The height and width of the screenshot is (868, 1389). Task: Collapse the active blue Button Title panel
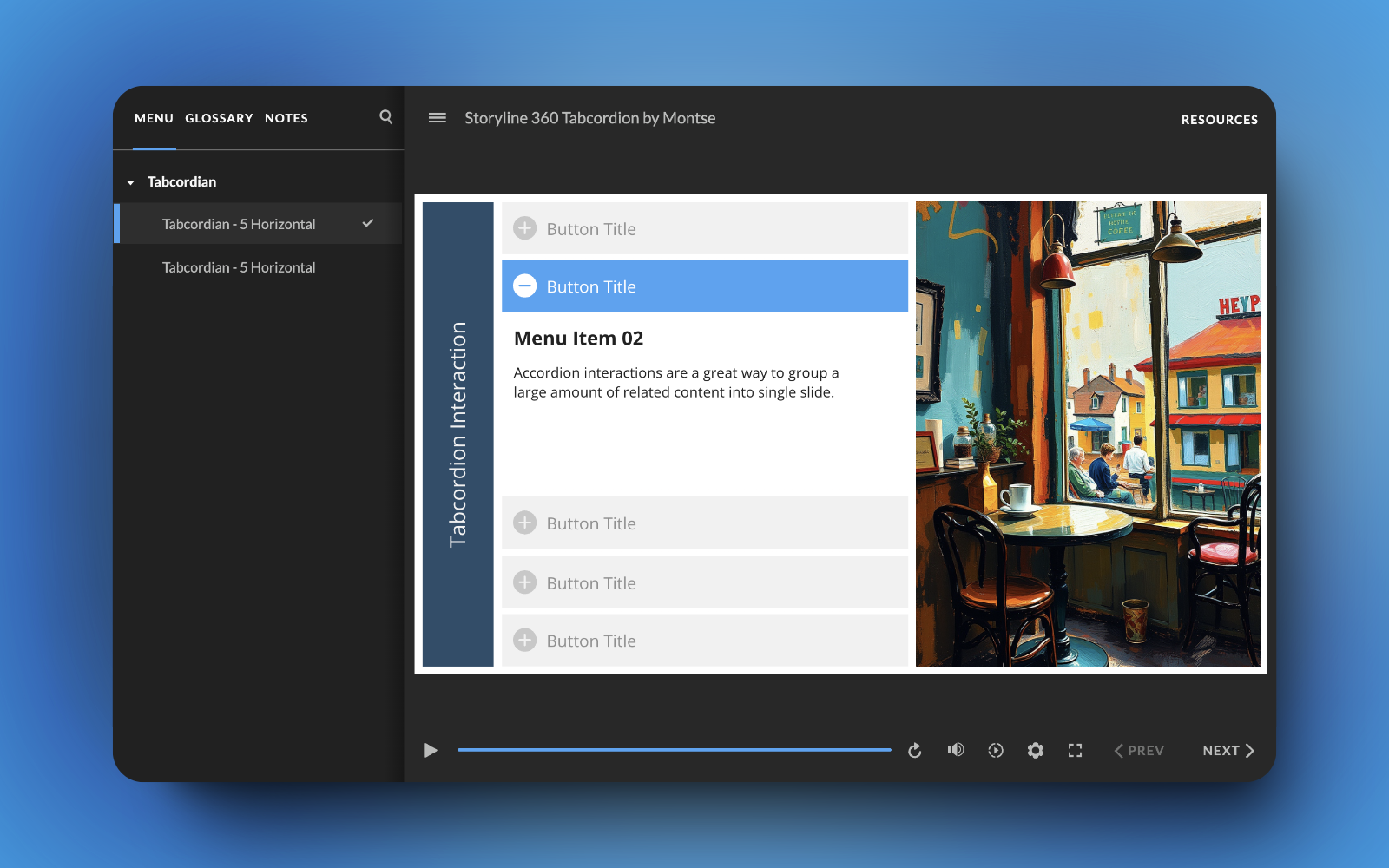704,286
